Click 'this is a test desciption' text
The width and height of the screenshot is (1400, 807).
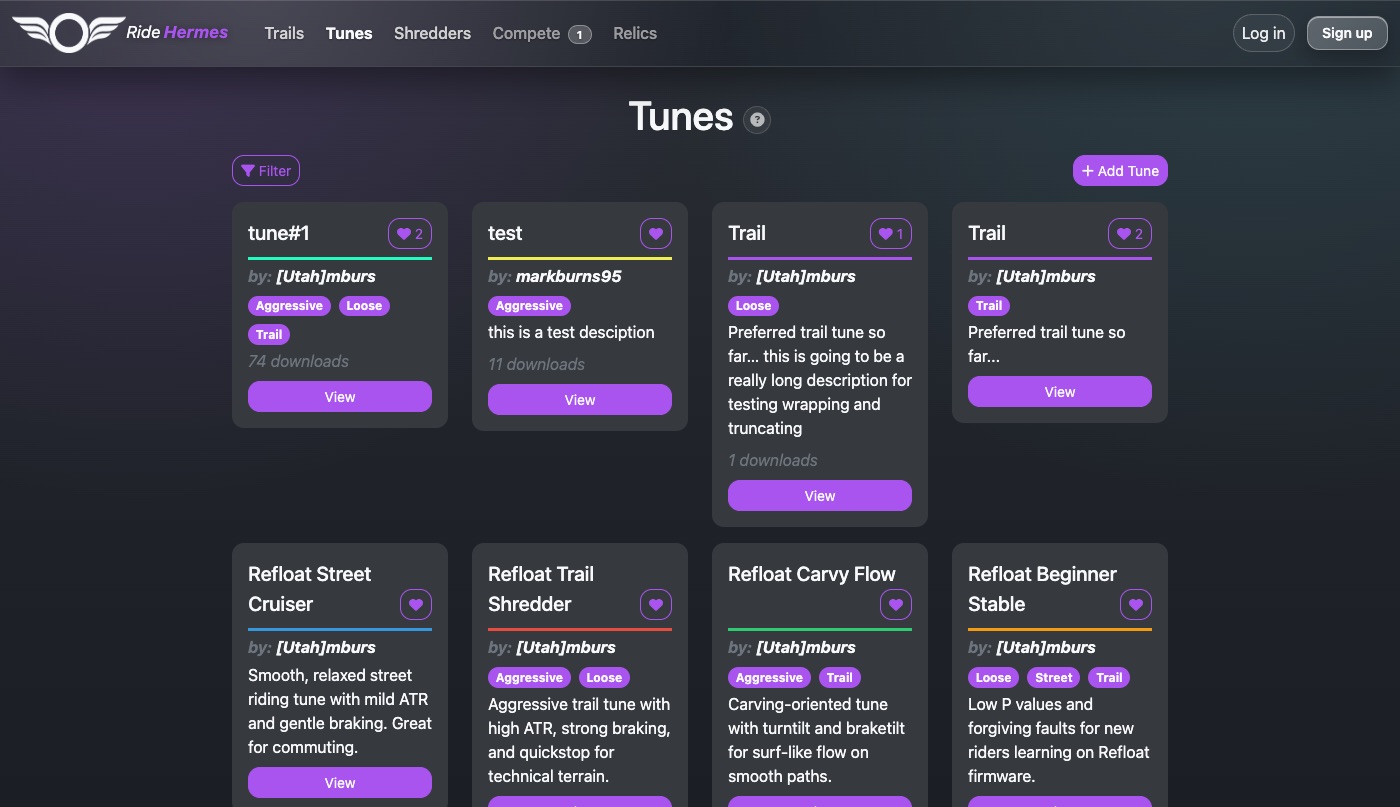(571, 333)
